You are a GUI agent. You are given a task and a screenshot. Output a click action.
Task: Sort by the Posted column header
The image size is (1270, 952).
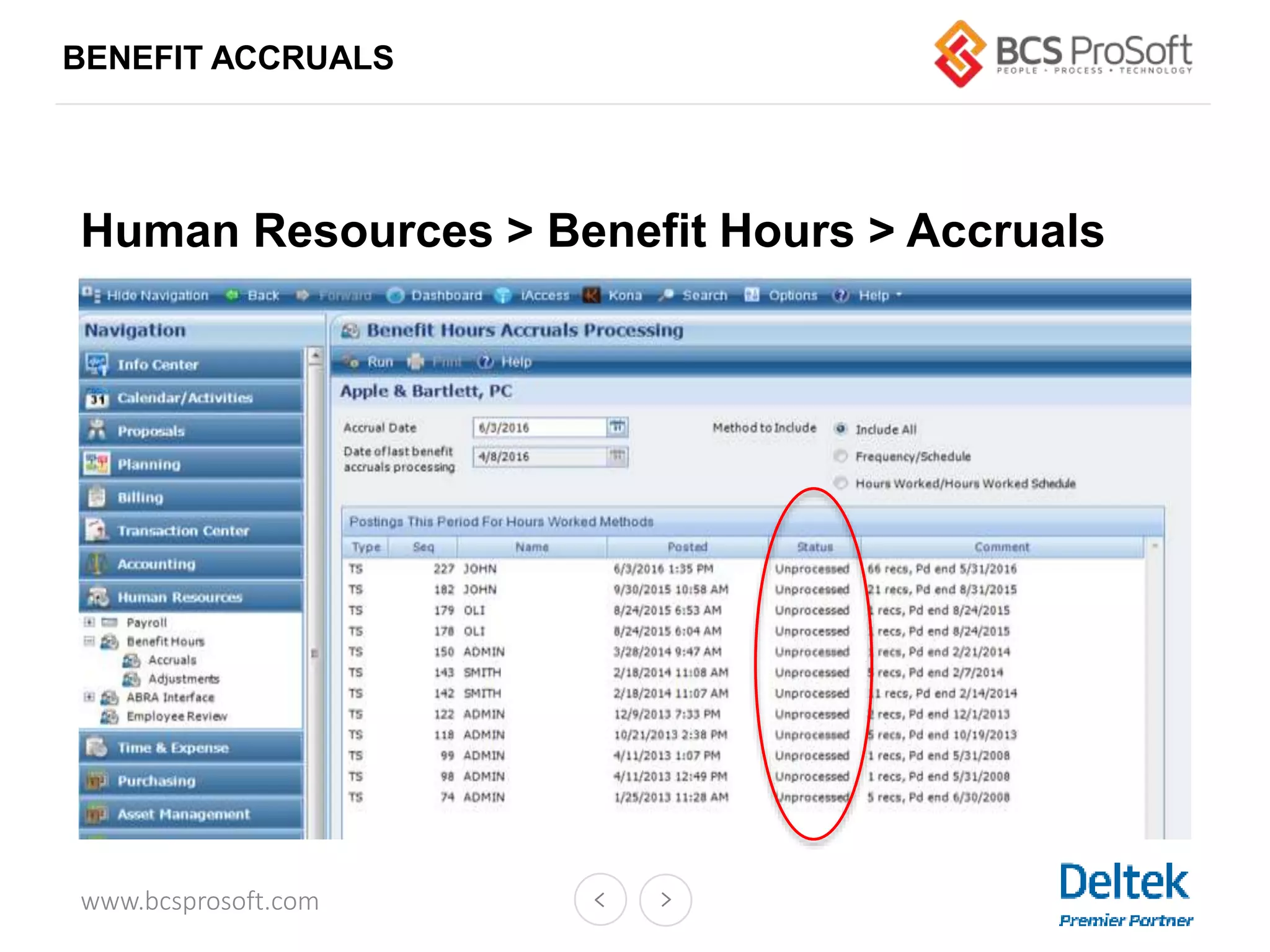point(687,547)
